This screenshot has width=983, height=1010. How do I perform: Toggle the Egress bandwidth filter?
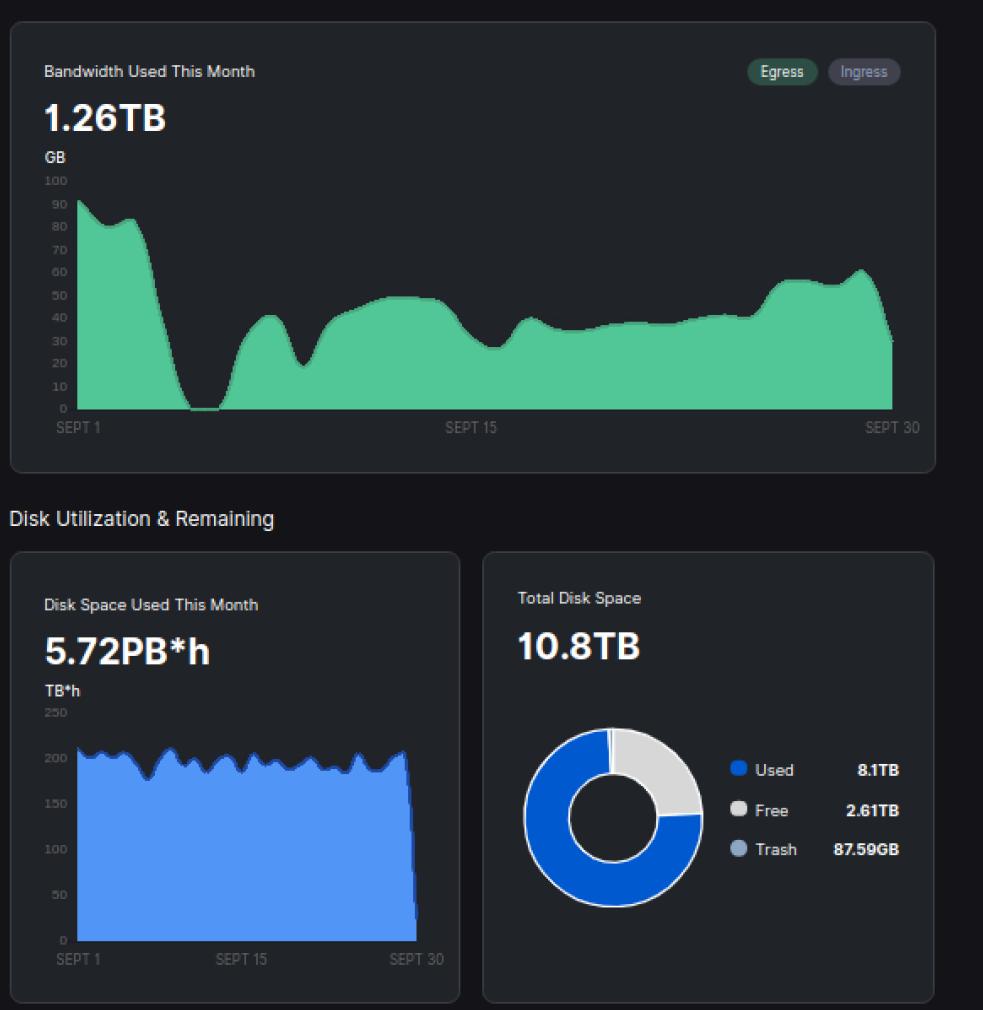coord(782,72)
